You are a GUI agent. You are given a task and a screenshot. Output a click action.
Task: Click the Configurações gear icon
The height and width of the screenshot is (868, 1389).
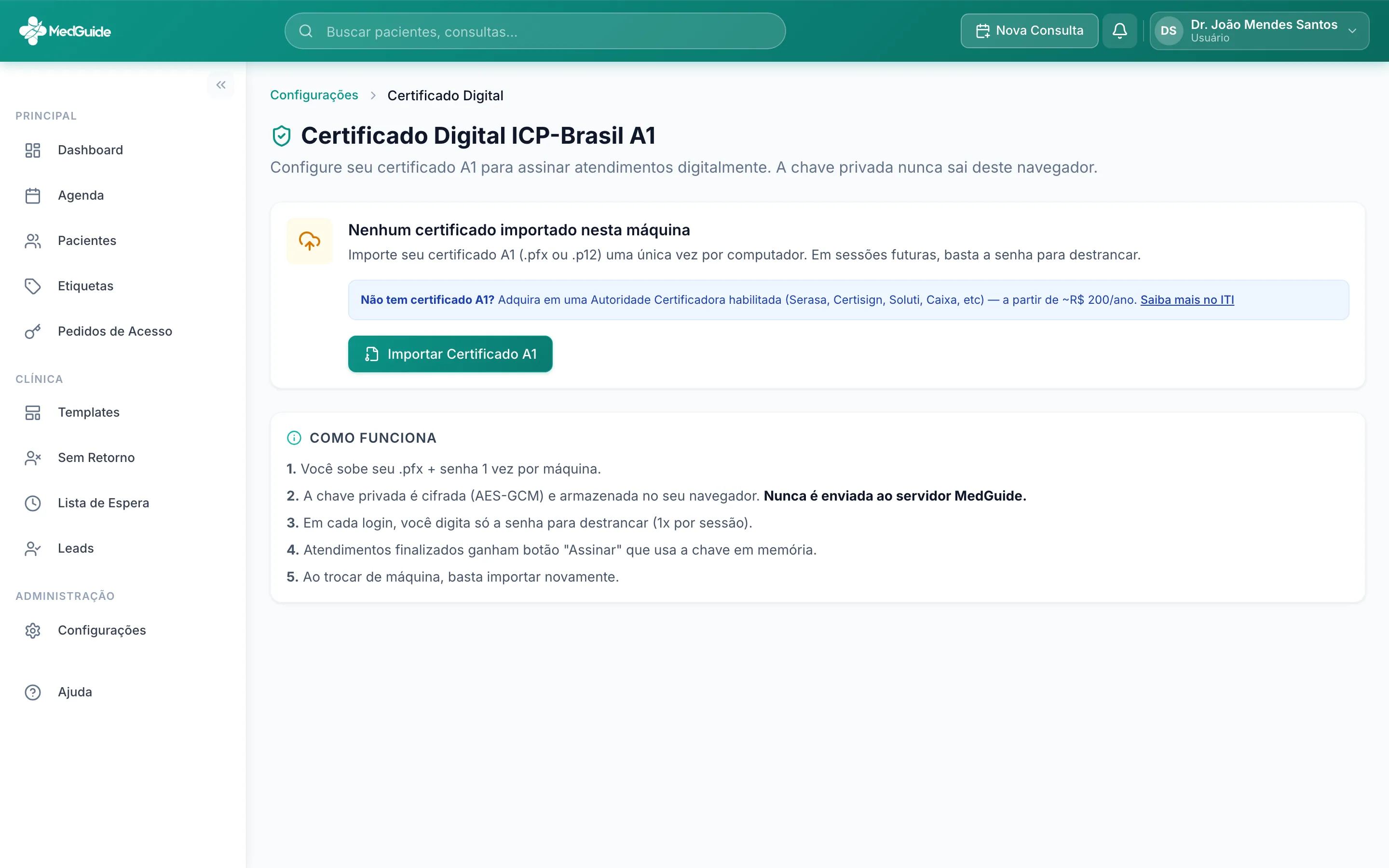pyautogui.click(x=33, y=631)
